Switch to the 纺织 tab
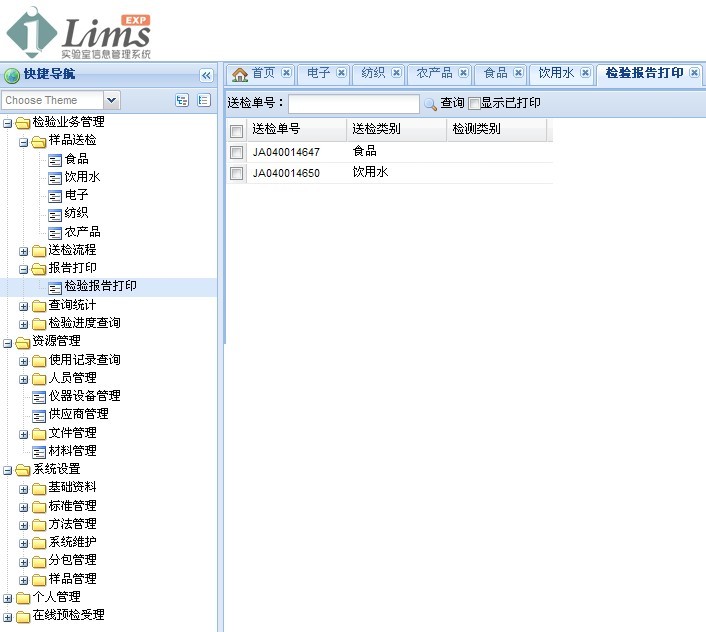 tap(373, 73)
